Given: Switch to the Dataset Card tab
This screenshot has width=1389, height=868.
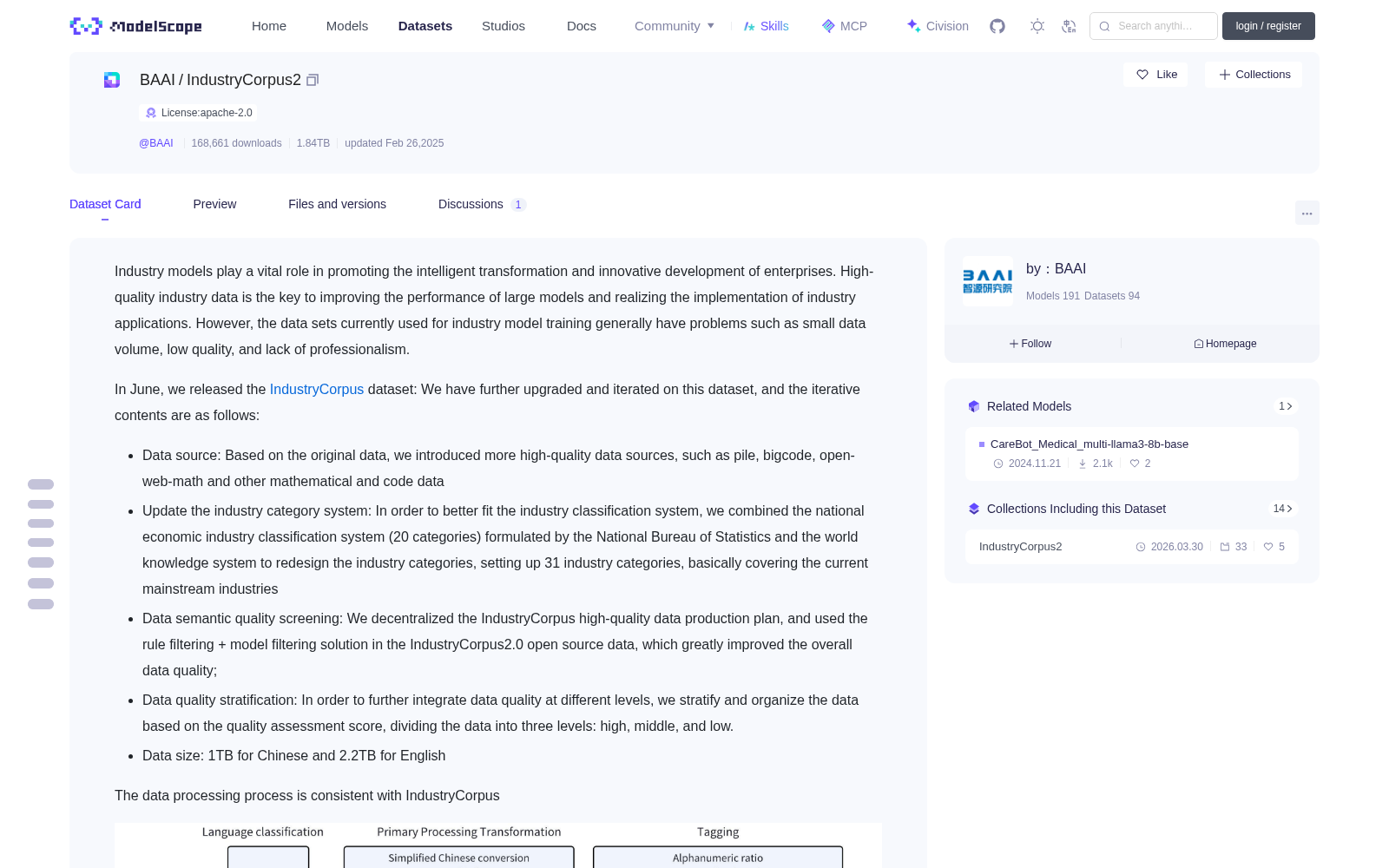Looking at the screenshot, I should (105, 204).
